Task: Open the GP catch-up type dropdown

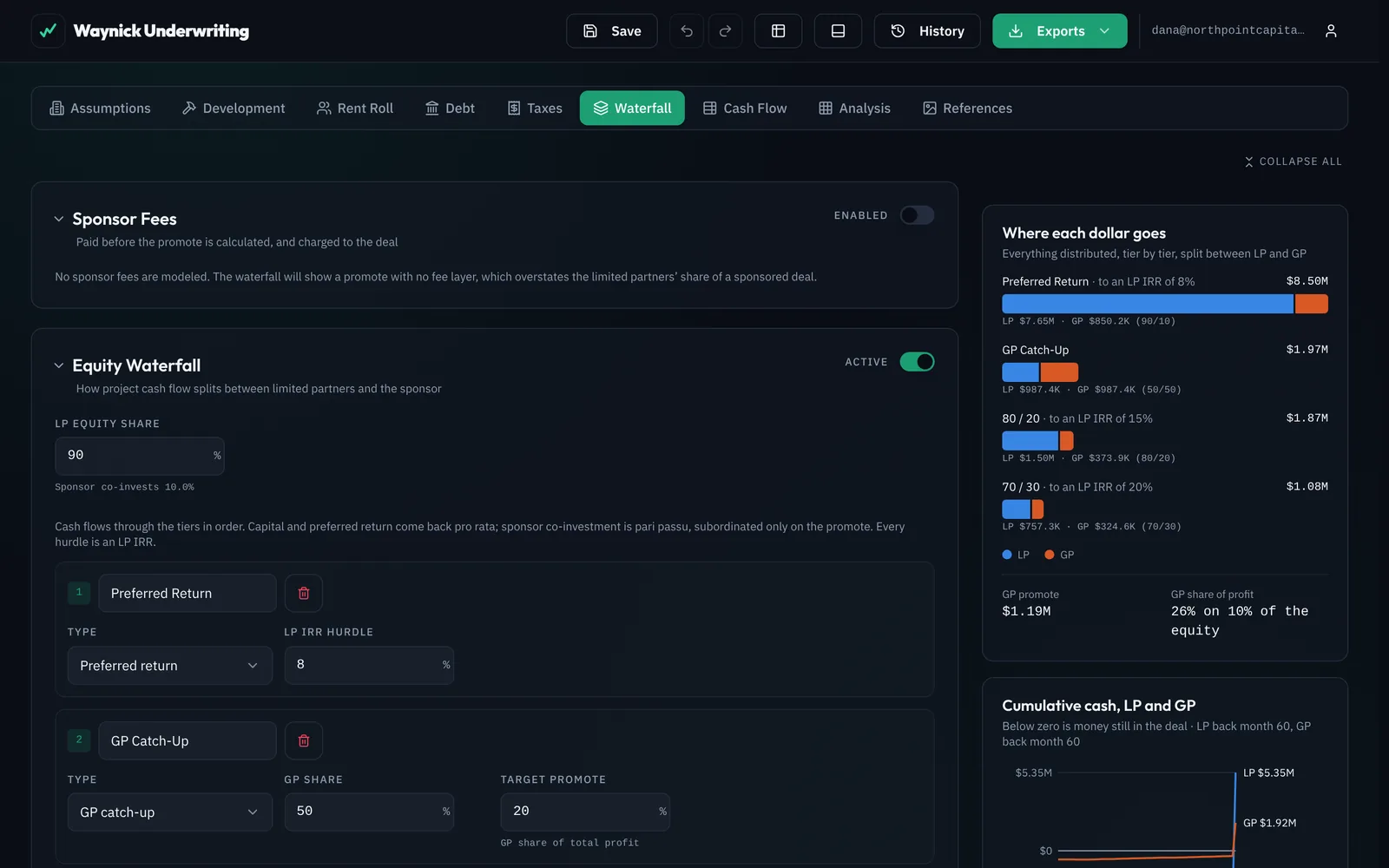Action: click(x=170, y=812)
